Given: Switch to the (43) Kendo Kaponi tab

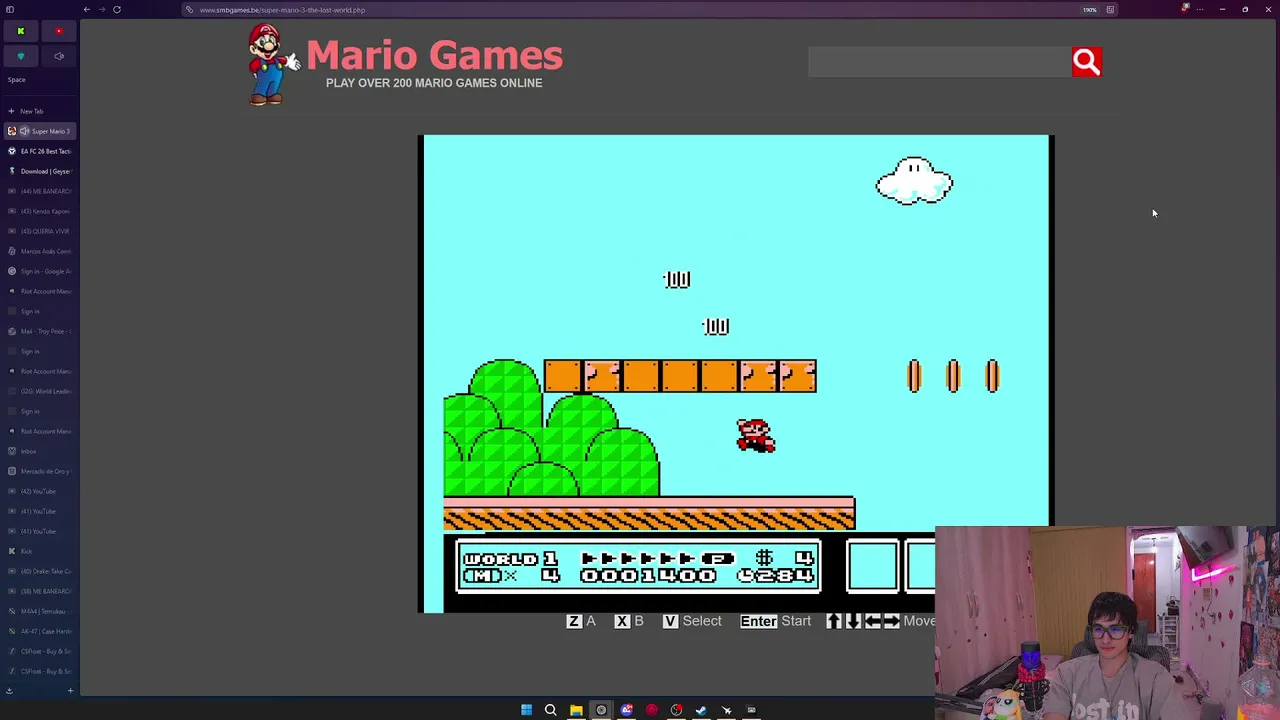Looking at the screenshot, I should coord(40,211).
